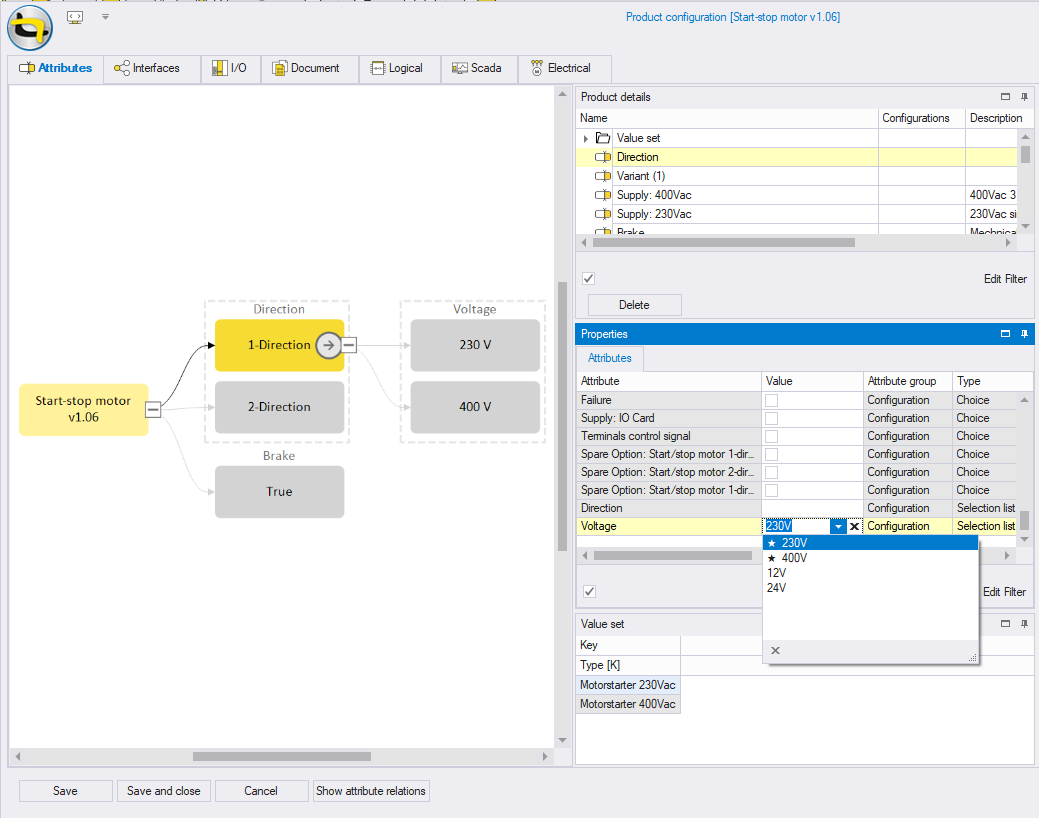
Task: Toggle the Supply: IO Card checkbox
Action: pos(771,418)
